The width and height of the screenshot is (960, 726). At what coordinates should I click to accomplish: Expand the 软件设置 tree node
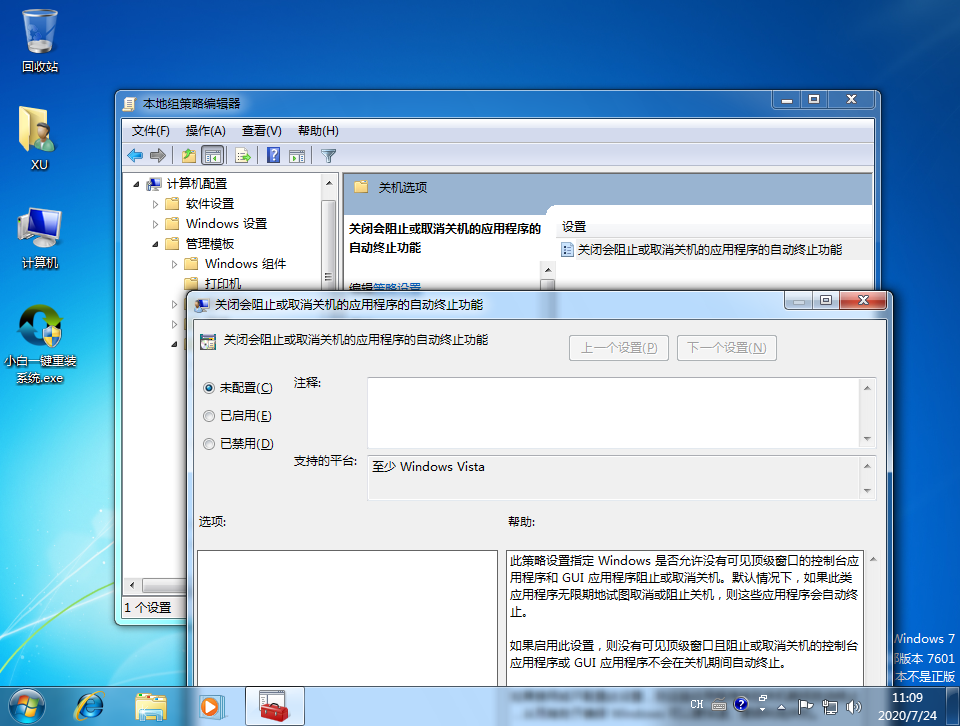pos(155,204)
